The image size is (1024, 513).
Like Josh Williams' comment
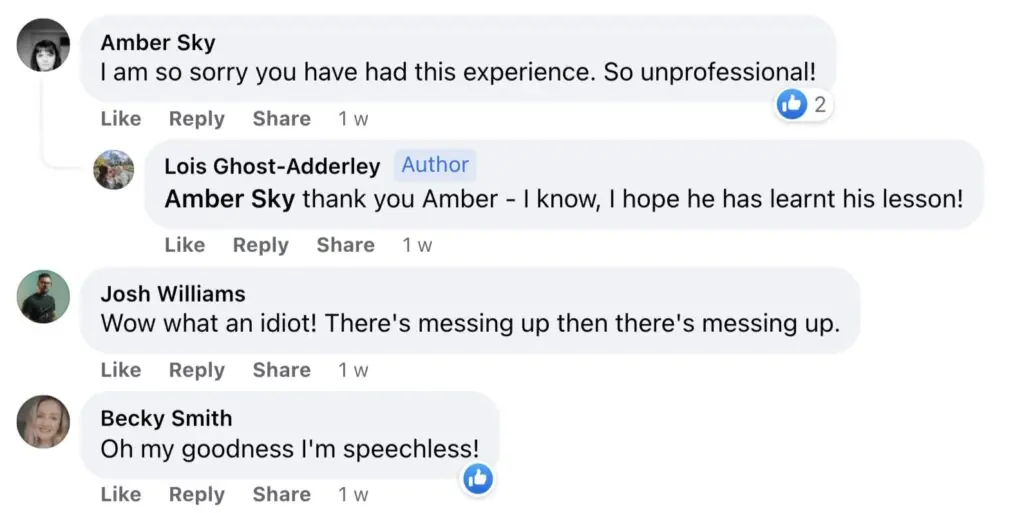click(121, 370)
